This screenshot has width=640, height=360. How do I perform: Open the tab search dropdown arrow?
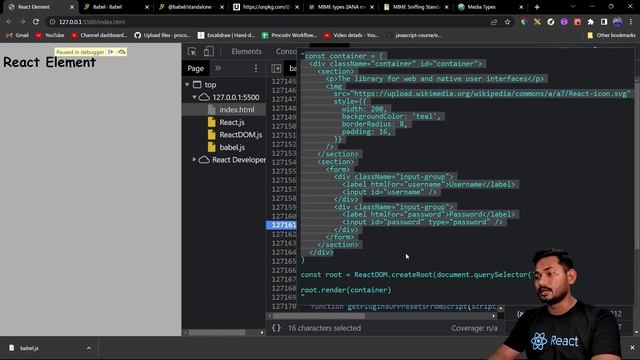click(x=573, y=7)
